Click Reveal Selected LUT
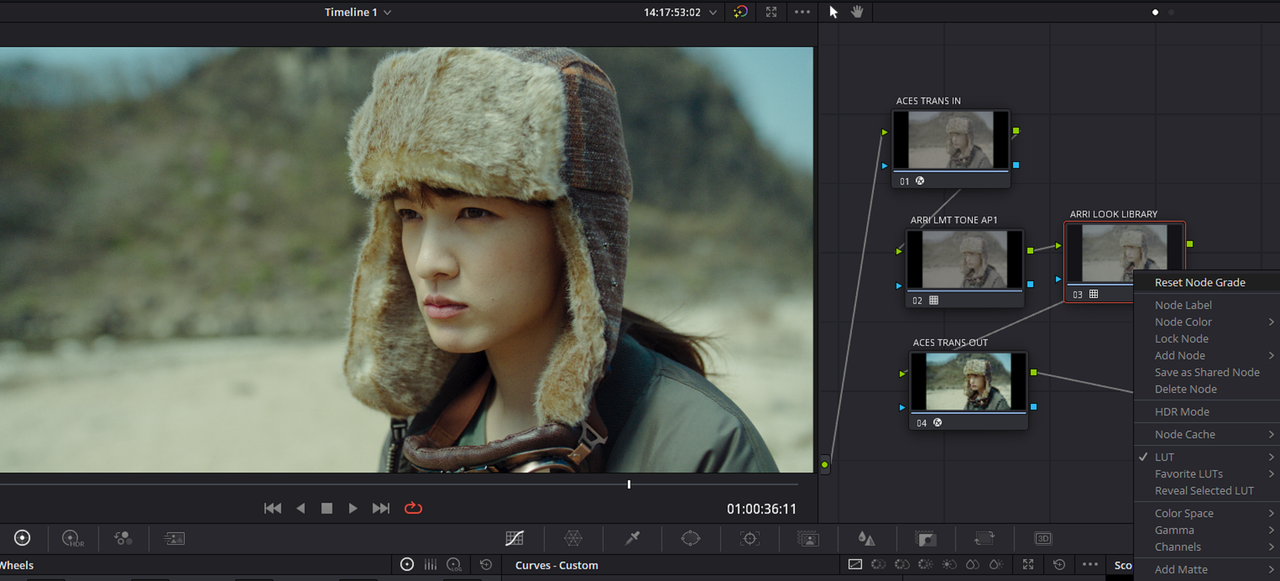The image size is (1280, 581). coord(1206,491)
